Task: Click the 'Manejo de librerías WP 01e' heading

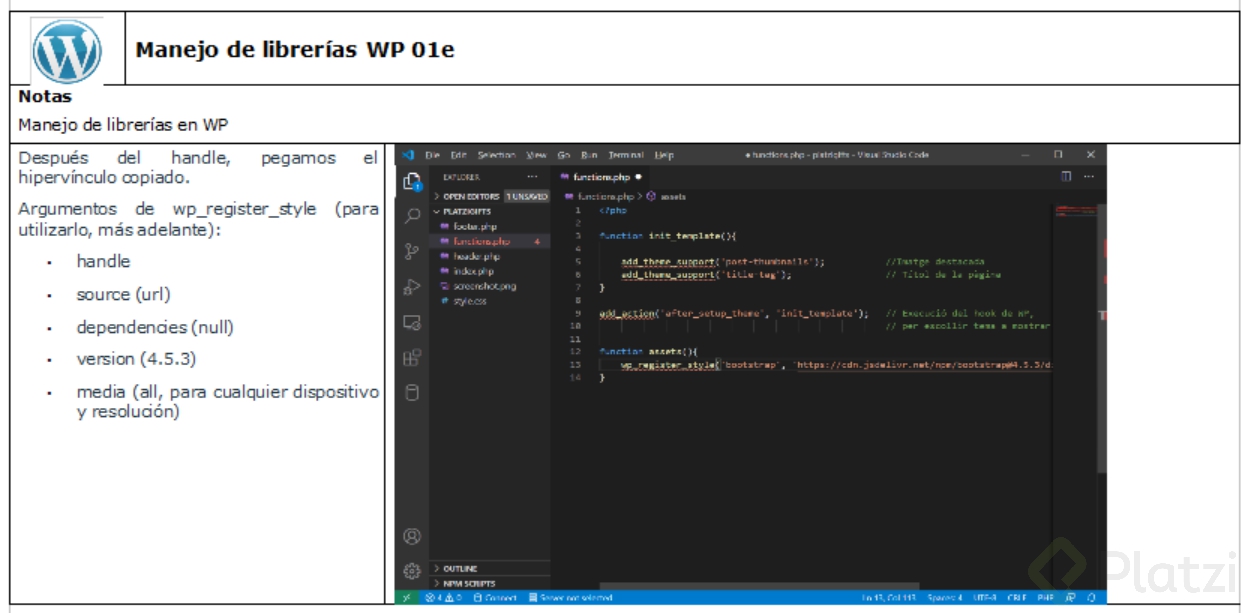Action: [295, 49]
